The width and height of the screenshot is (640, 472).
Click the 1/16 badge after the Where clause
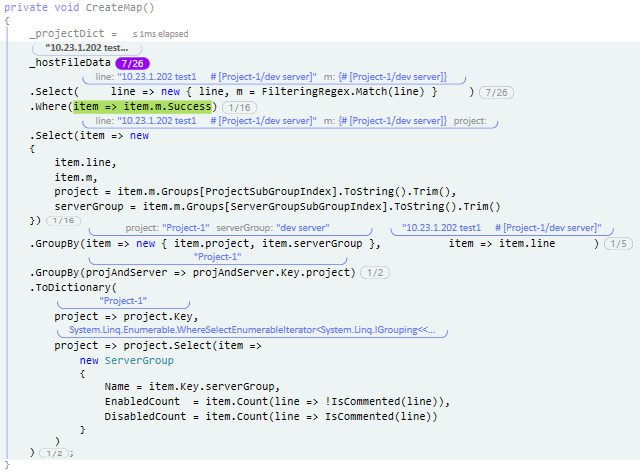239,107
